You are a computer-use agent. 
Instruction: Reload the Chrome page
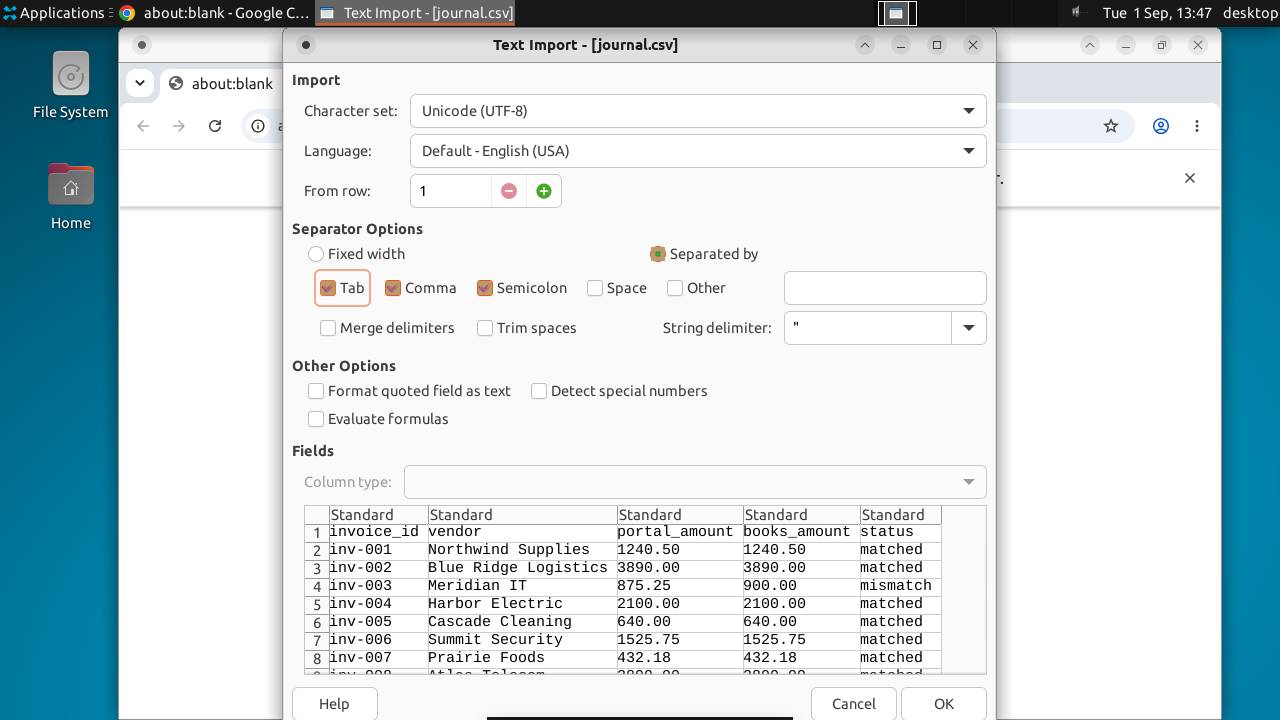click(x=215, y=126)
